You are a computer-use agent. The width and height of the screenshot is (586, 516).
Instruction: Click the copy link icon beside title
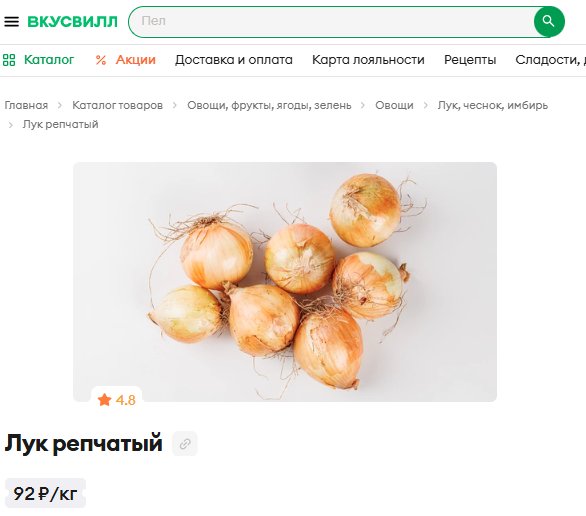(185, 444)
